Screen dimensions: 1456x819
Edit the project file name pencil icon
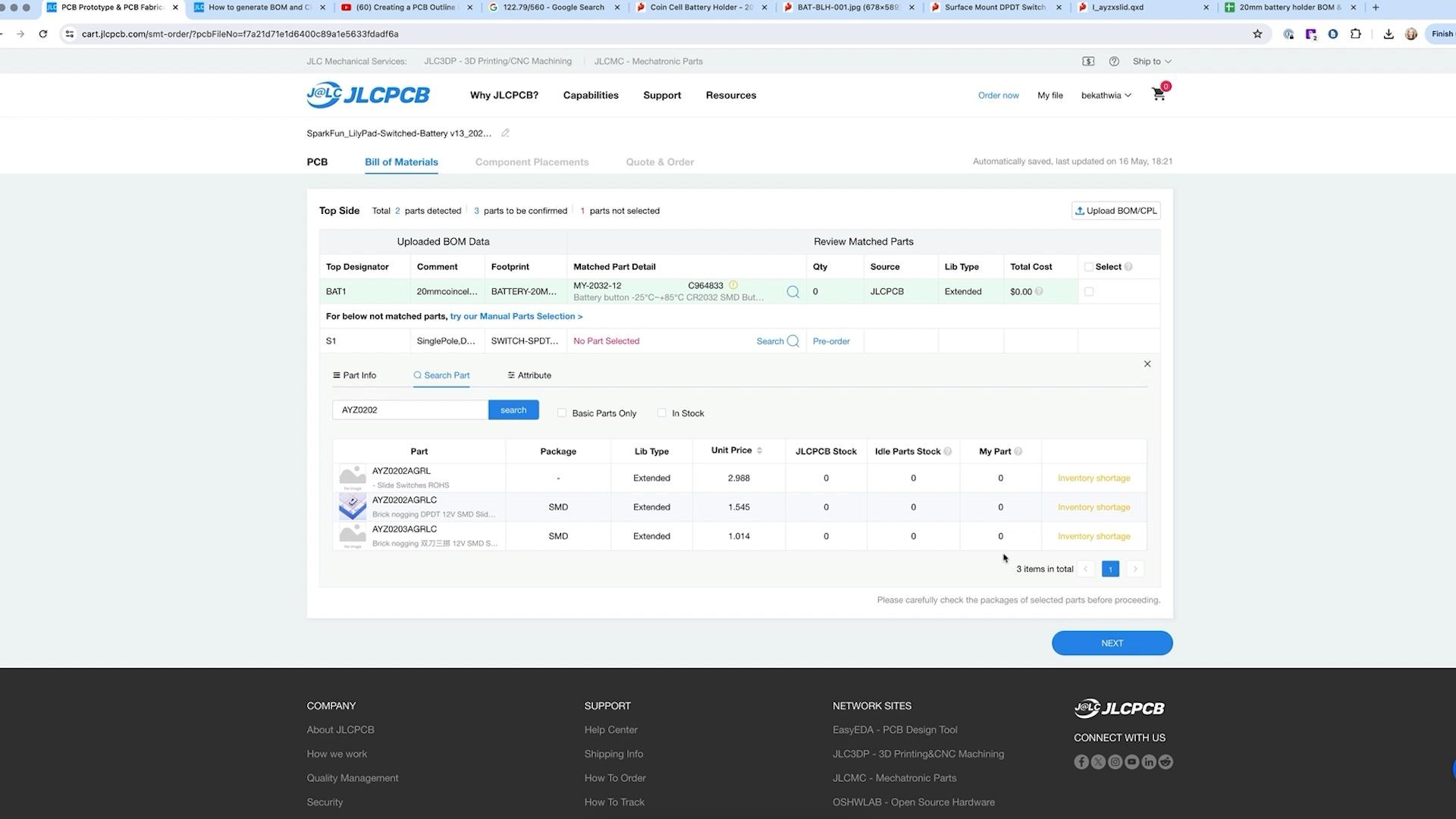(x=505, y=133)
